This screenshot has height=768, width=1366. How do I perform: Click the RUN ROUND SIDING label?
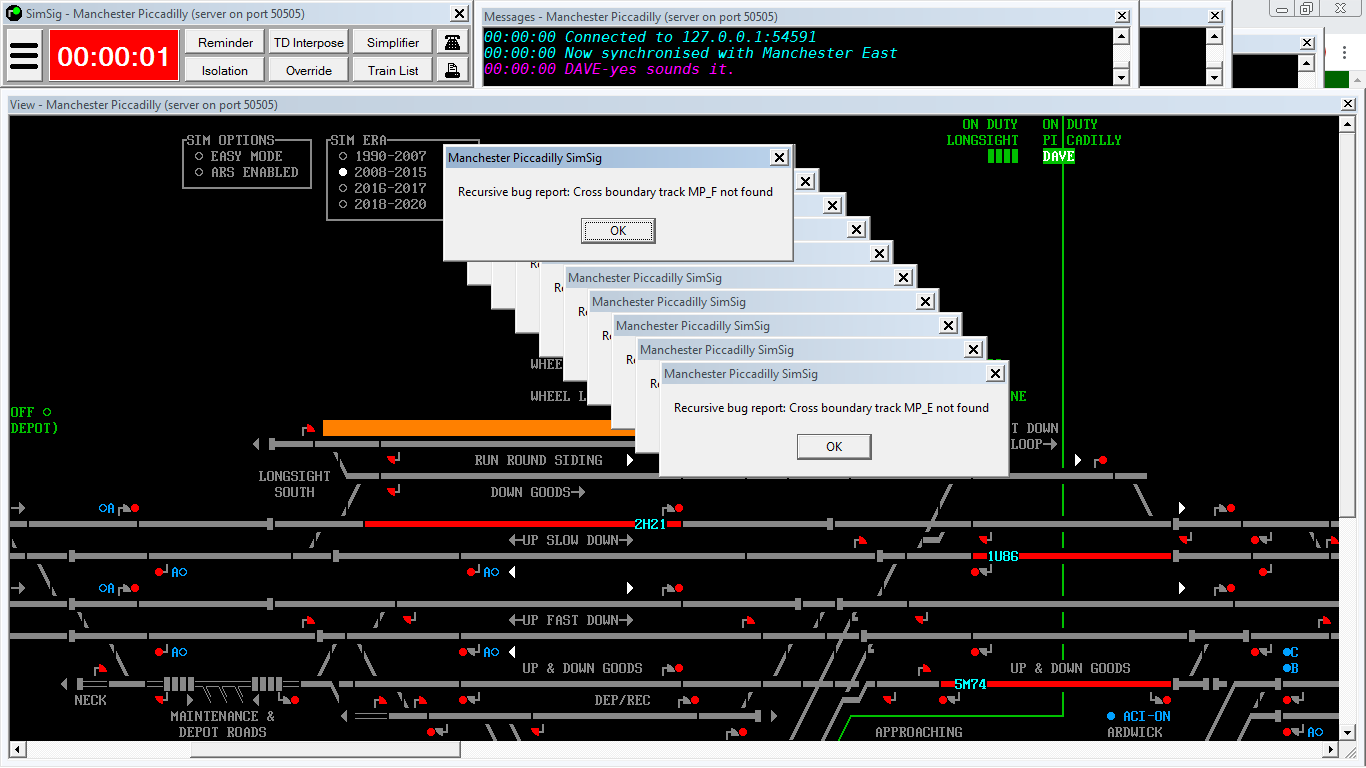click(x=539, y=460)
